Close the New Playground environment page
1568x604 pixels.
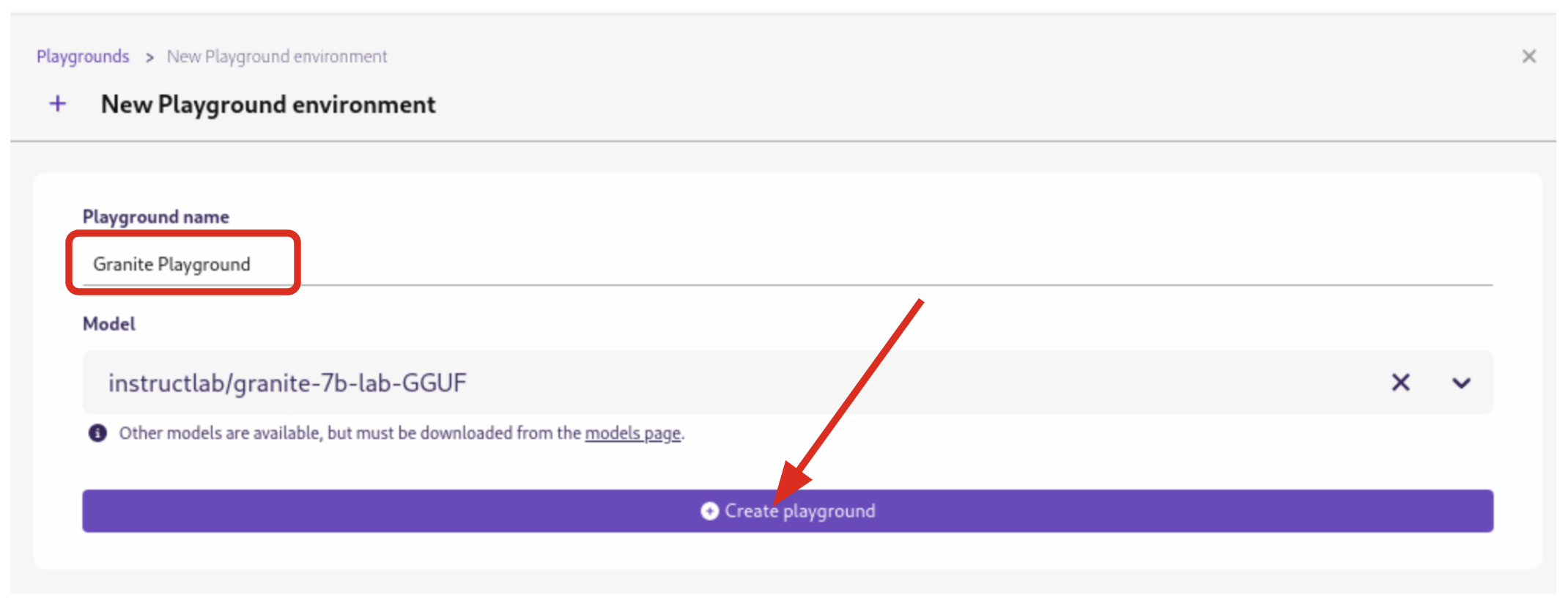pos(1528,56)
